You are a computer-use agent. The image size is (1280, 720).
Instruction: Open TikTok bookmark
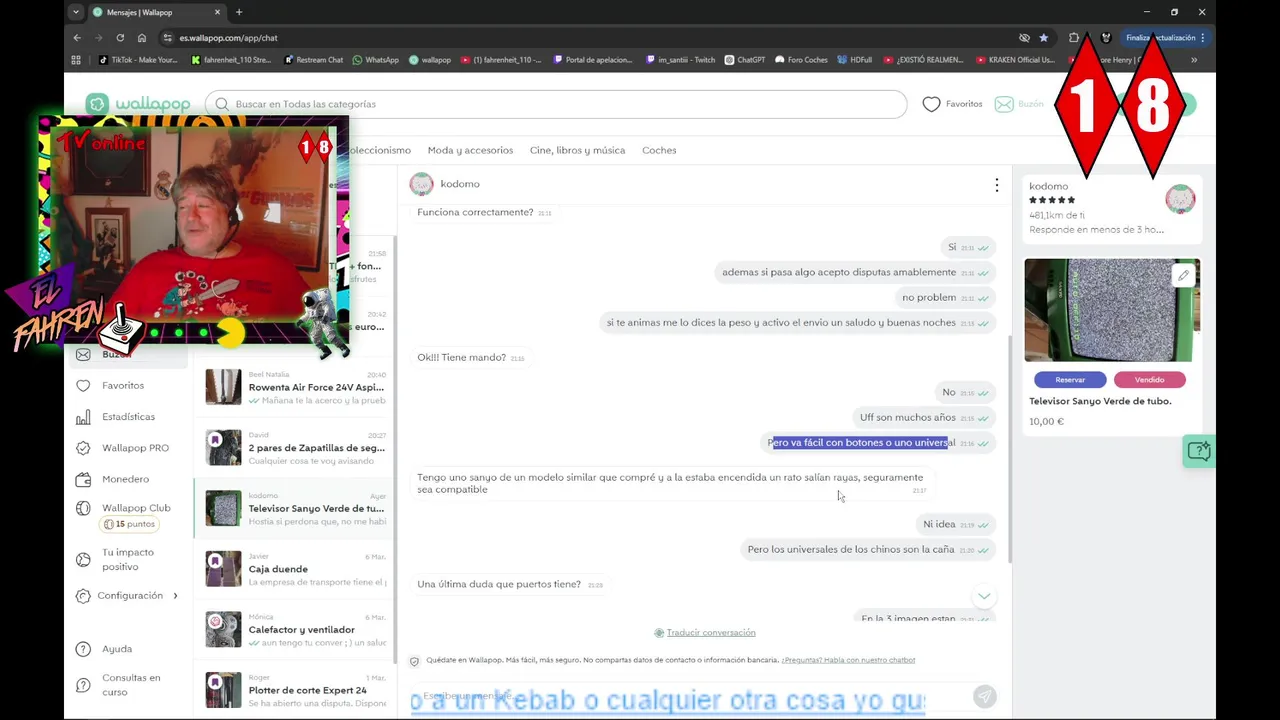(138, 60)
